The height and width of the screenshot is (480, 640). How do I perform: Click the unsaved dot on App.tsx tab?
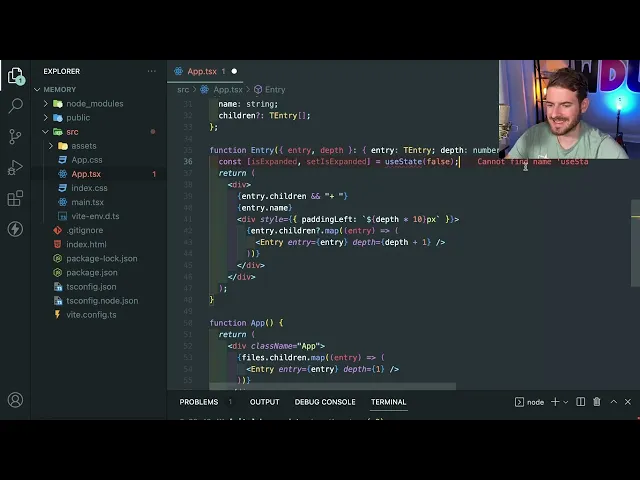coord(234,71)
